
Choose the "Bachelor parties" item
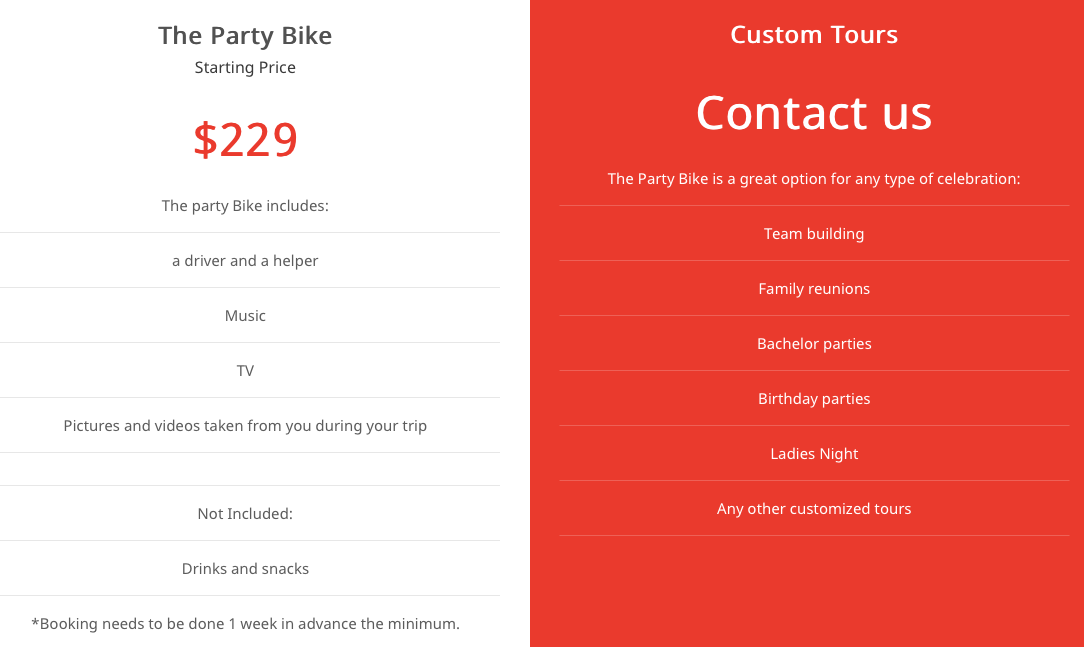[x=814, y=344]
